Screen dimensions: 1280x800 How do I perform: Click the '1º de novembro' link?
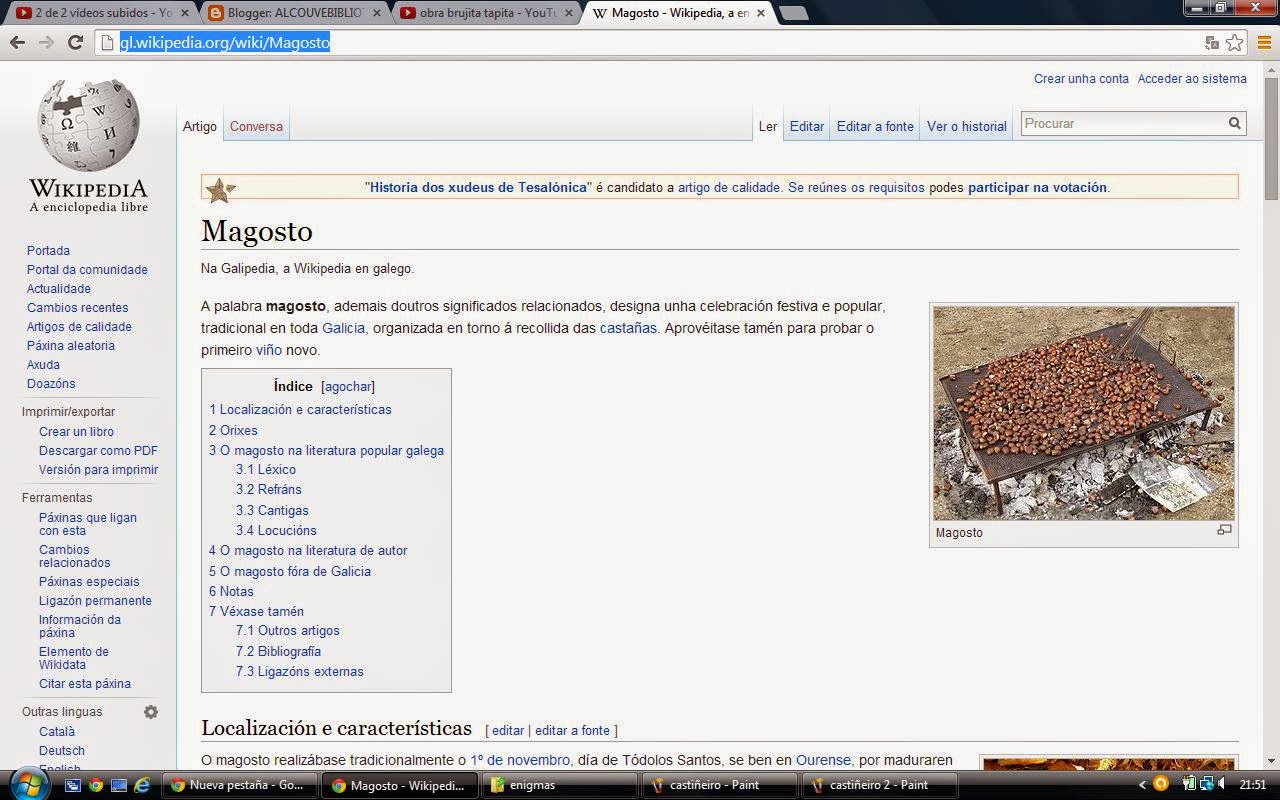pos(520,760)
